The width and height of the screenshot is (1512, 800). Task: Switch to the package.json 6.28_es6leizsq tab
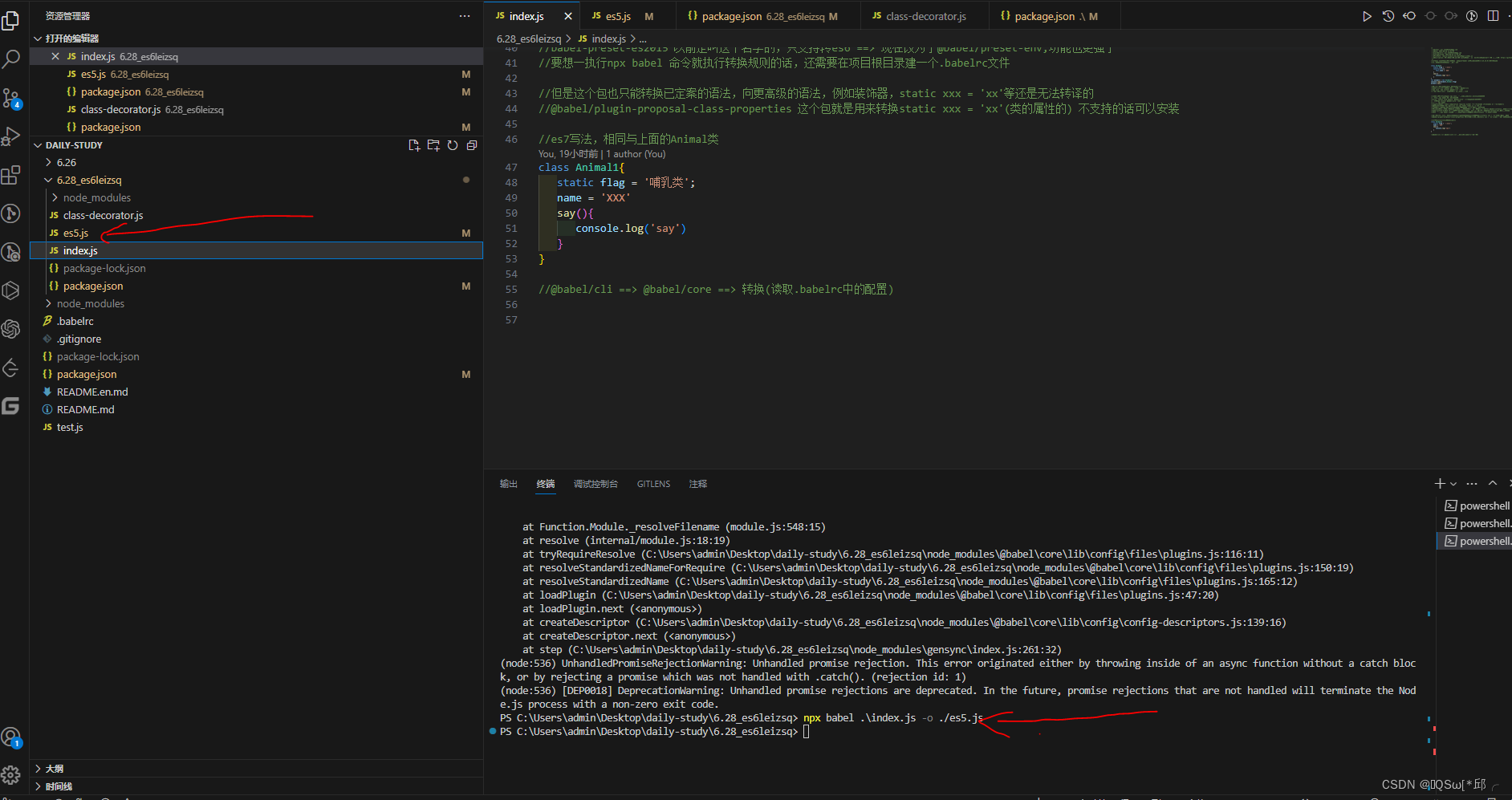pos(768,16)
